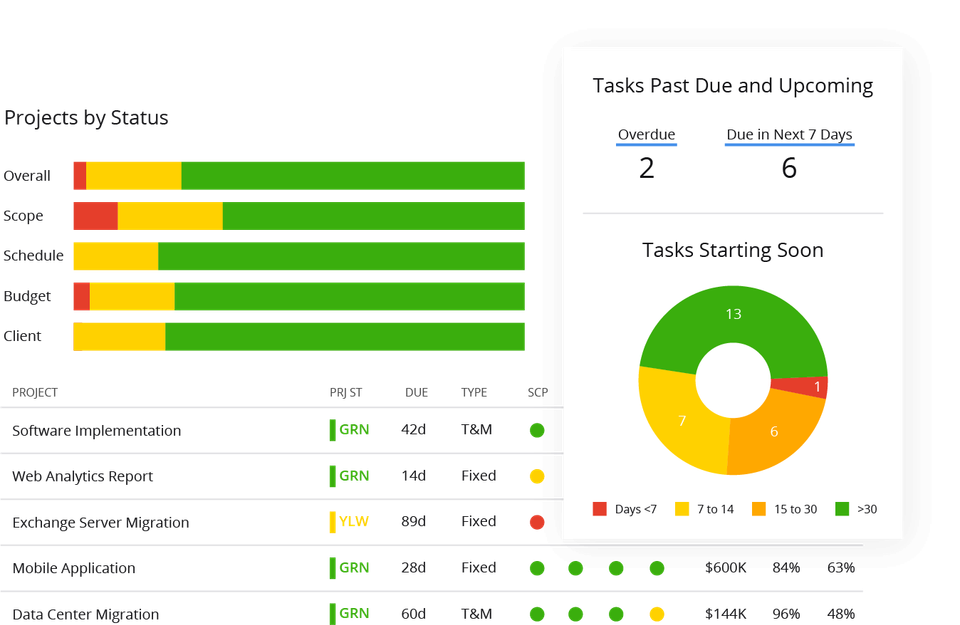Click the GRN status indicator for Software Implementation
This screenshot has height=625, width=960.
pyautogui.click(x=354, y=431)
